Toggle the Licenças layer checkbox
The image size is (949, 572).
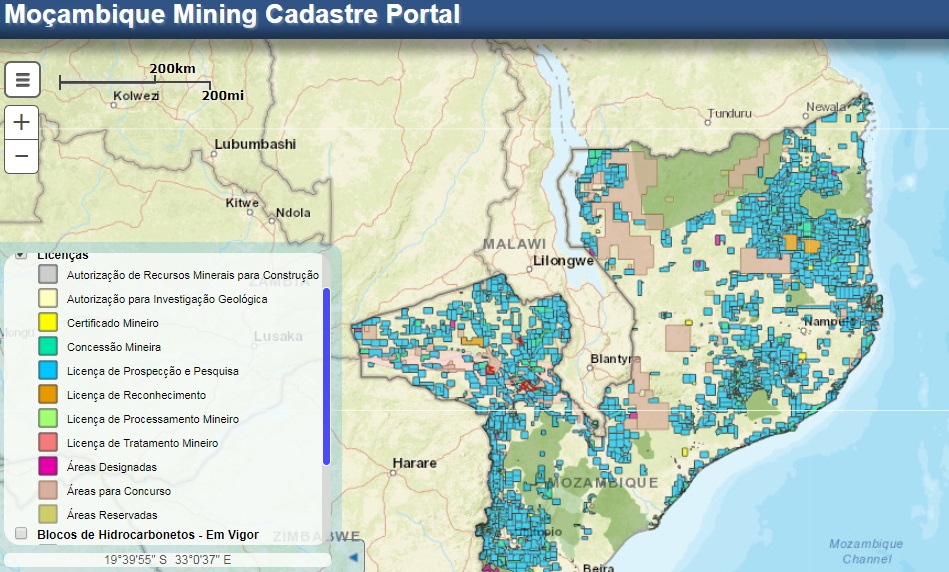click(x=21, y=256)
